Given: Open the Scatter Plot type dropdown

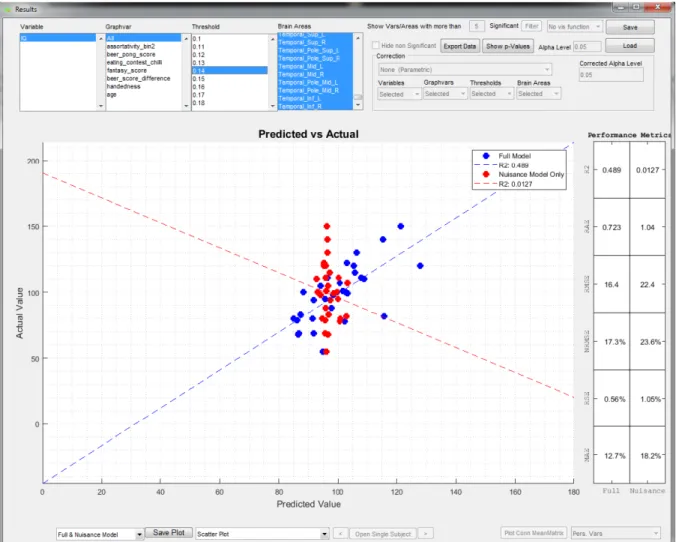Looking at the screenshot, I should click(262, 534).
